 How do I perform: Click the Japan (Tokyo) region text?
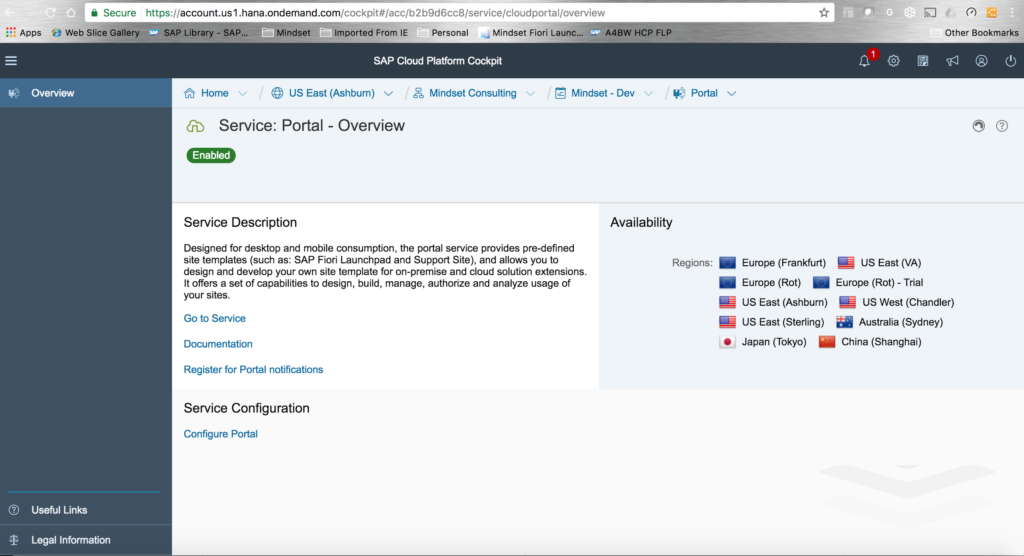click(x=774, y=342)
